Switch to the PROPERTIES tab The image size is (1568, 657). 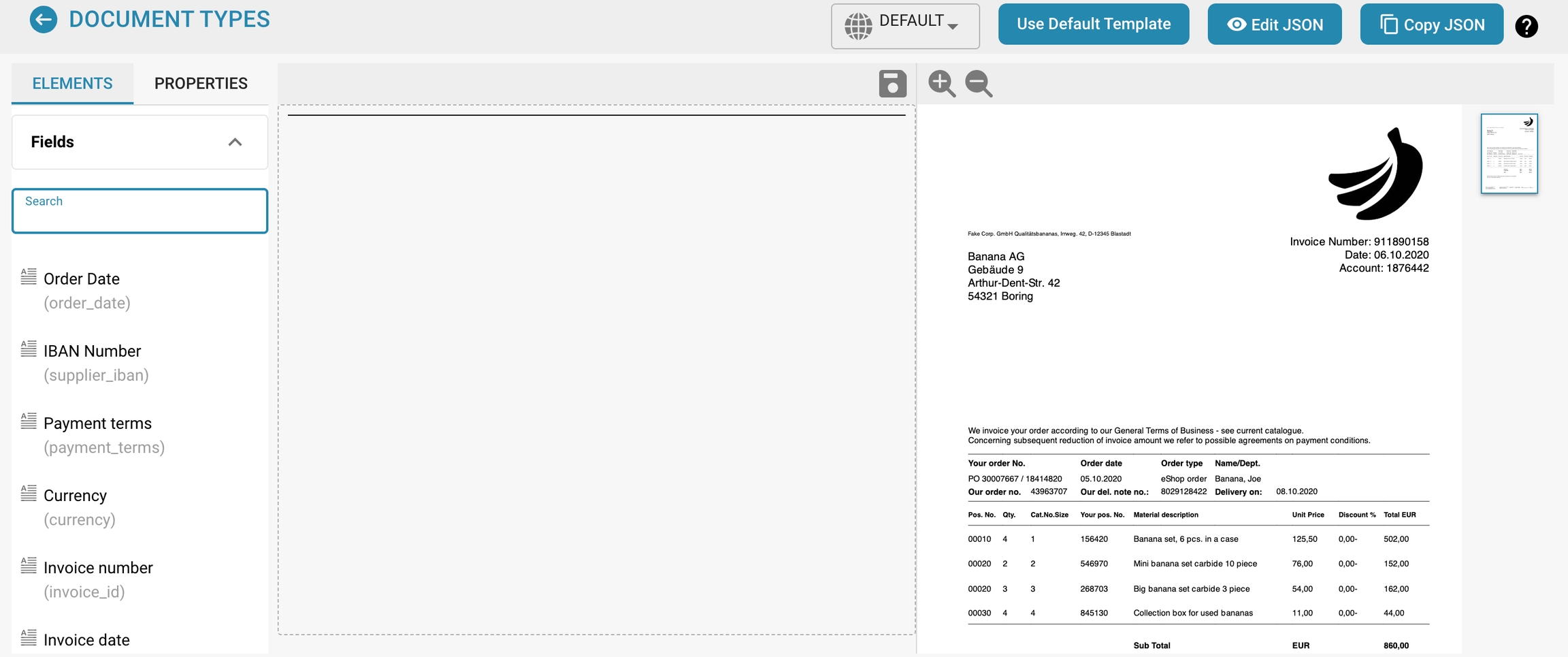[x=201, y=84]
